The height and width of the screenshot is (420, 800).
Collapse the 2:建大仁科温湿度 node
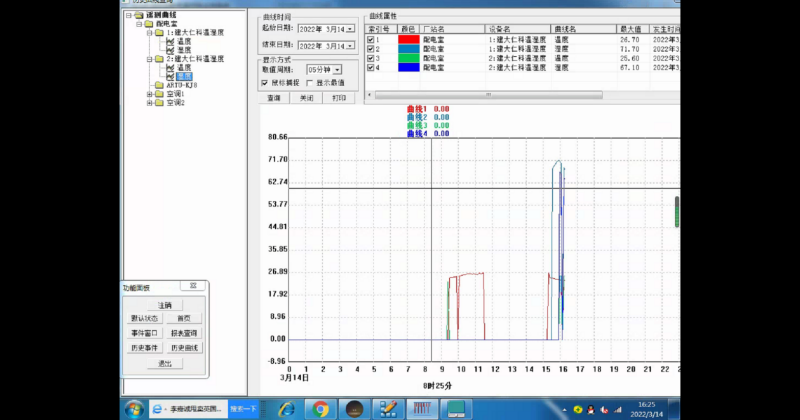tap(149, 59)
